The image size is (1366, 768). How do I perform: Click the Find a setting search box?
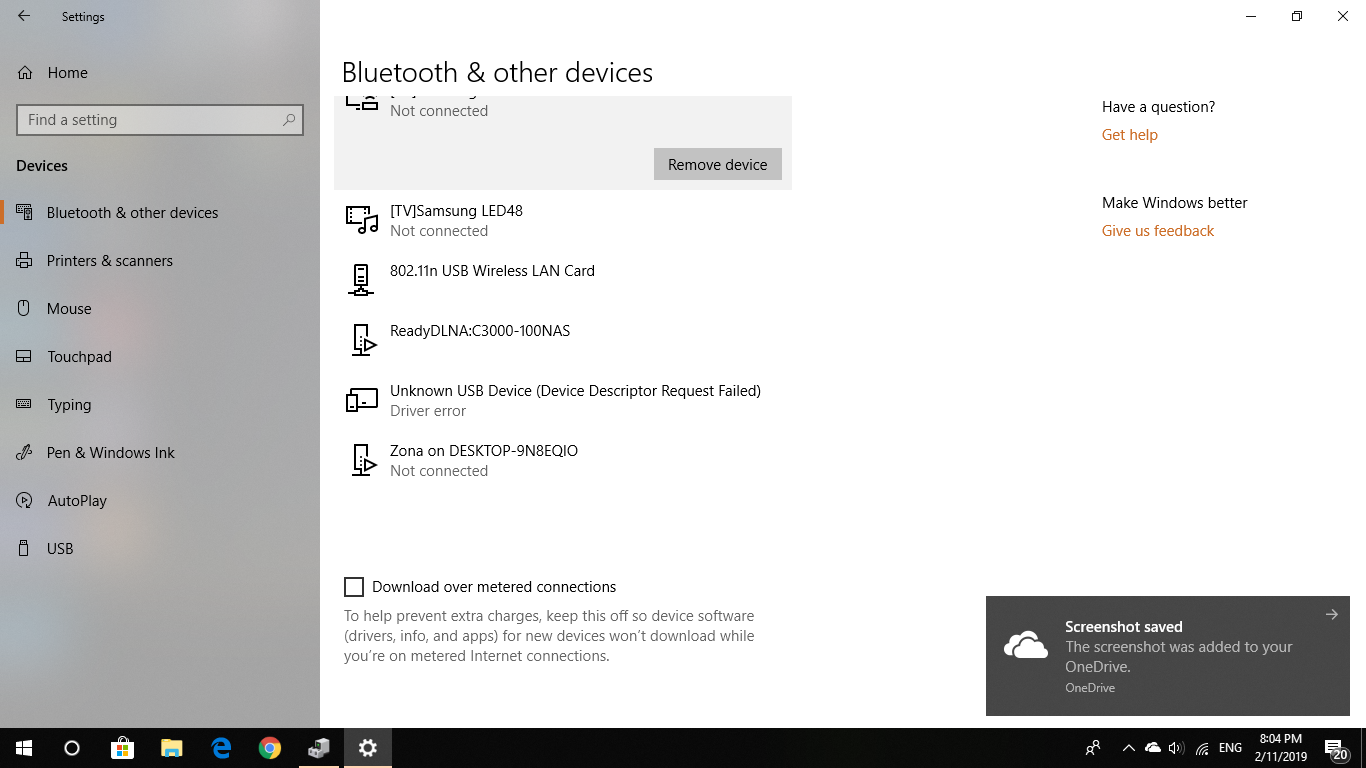(150, 120)
